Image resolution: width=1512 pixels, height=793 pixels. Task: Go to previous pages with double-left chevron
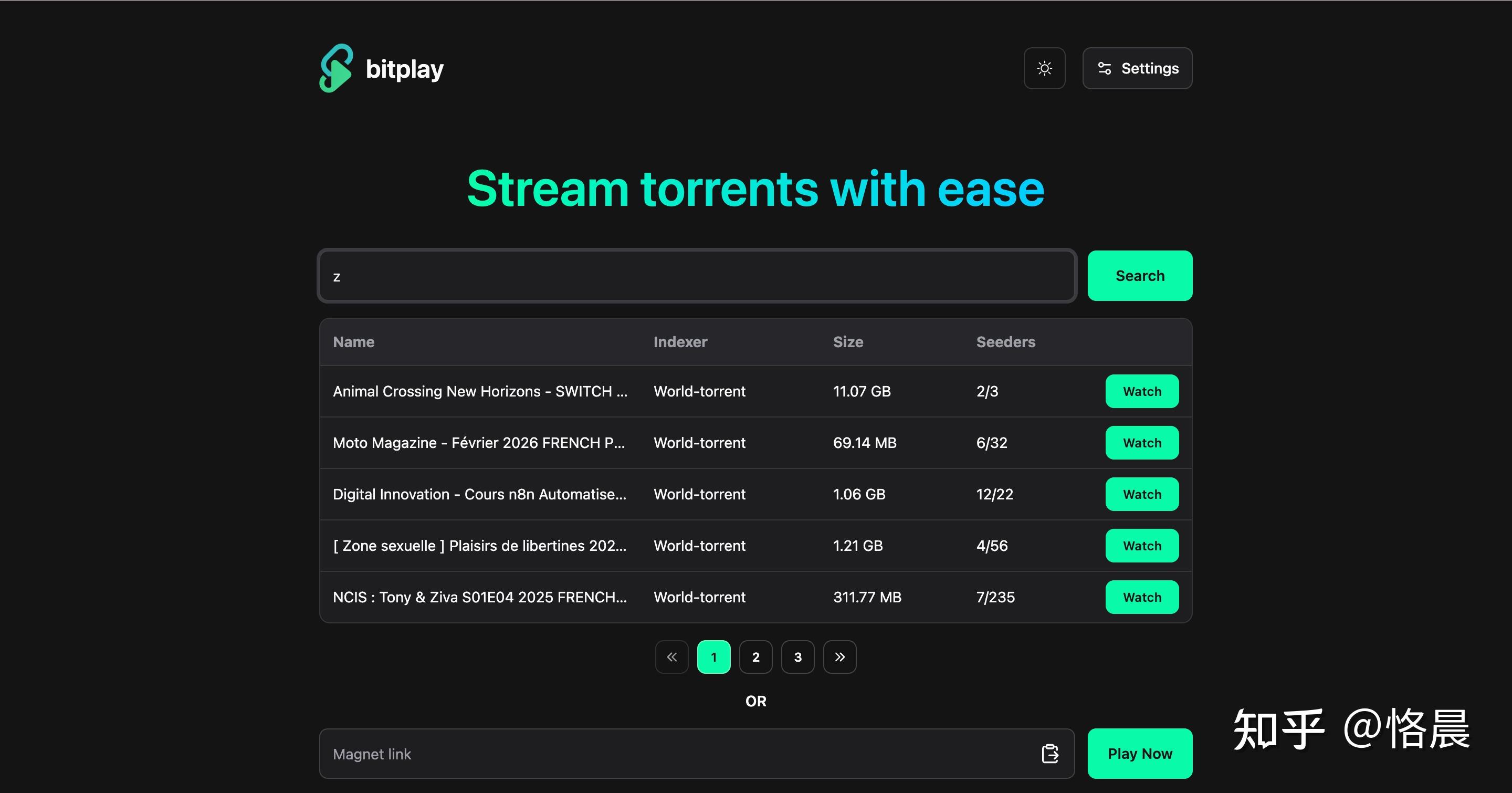pos(671,657)
